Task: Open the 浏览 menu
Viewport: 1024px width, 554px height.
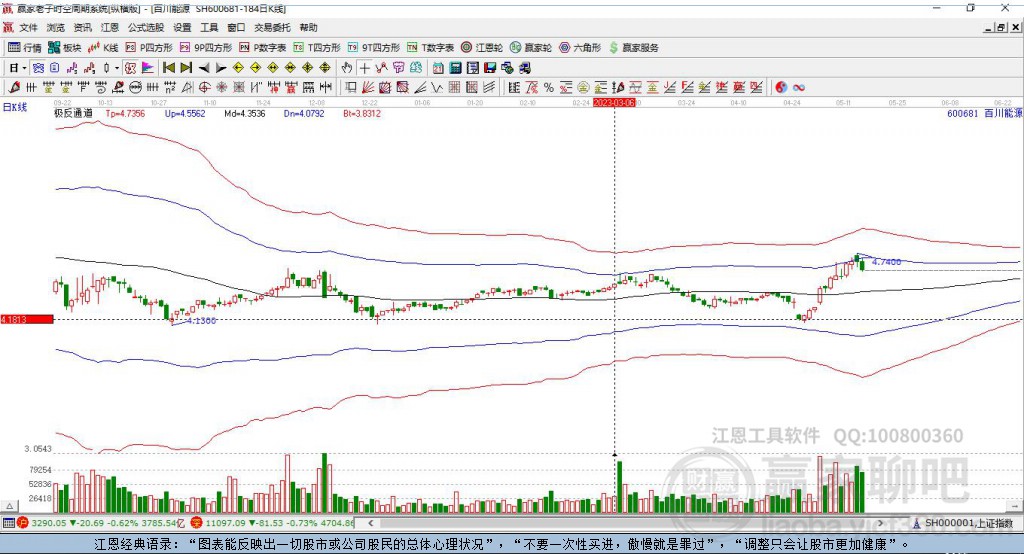Action: pyautogui.click(x=56, y=27)
